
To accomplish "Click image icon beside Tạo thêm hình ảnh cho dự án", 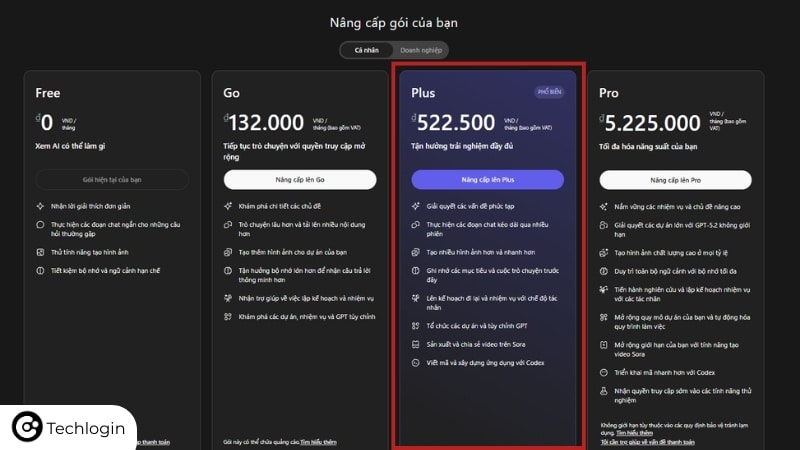I will [228, 252].
